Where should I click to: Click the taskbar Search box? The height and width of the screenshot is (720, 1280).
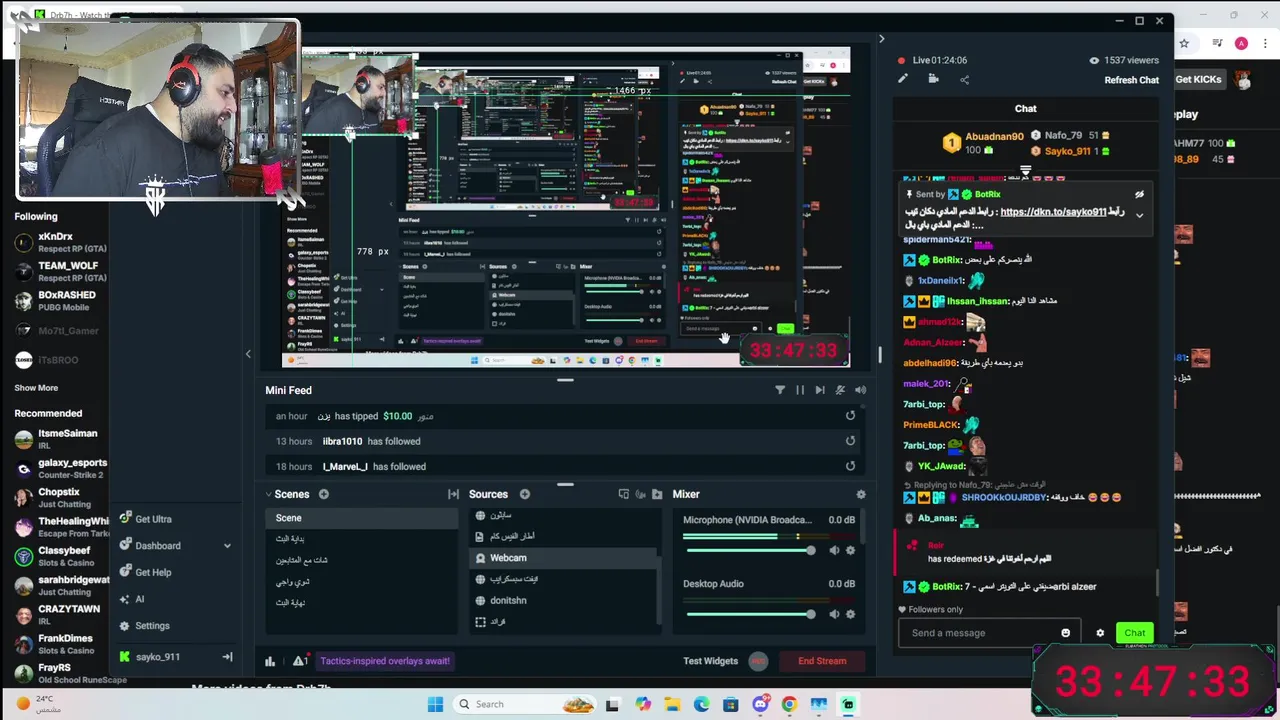click(x=524, y=704)
